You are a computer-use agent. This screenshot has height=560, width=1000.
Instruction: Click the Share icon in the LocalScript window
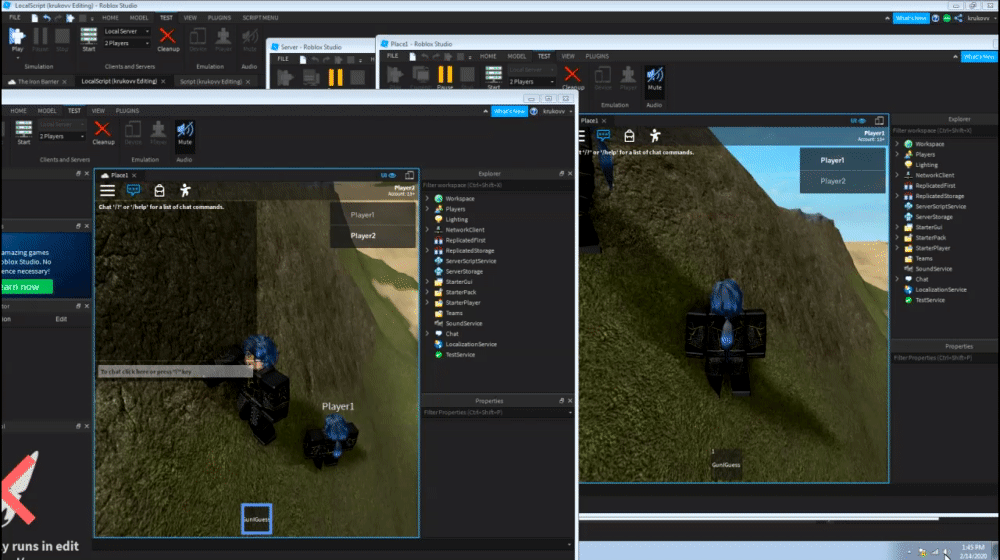(x=959, y=18)
